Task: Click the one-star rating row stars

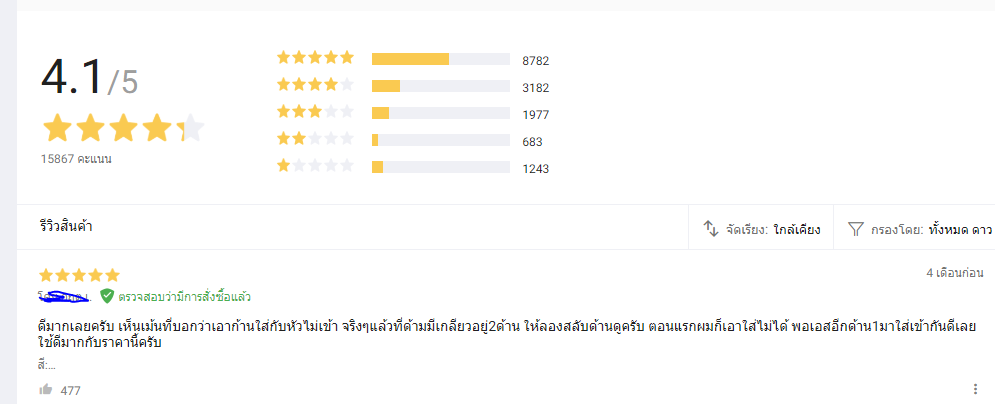Action: (315, 167)
